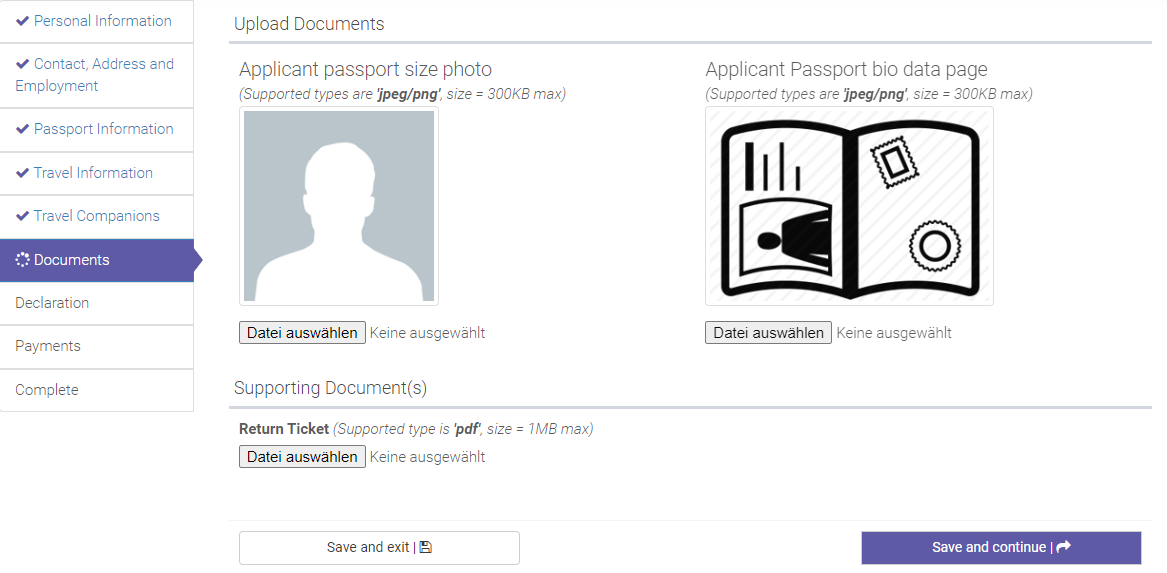This screenshot has width=1167, height=573.
Task: Click the checkmark beside Travel Information
Action: 22,173
